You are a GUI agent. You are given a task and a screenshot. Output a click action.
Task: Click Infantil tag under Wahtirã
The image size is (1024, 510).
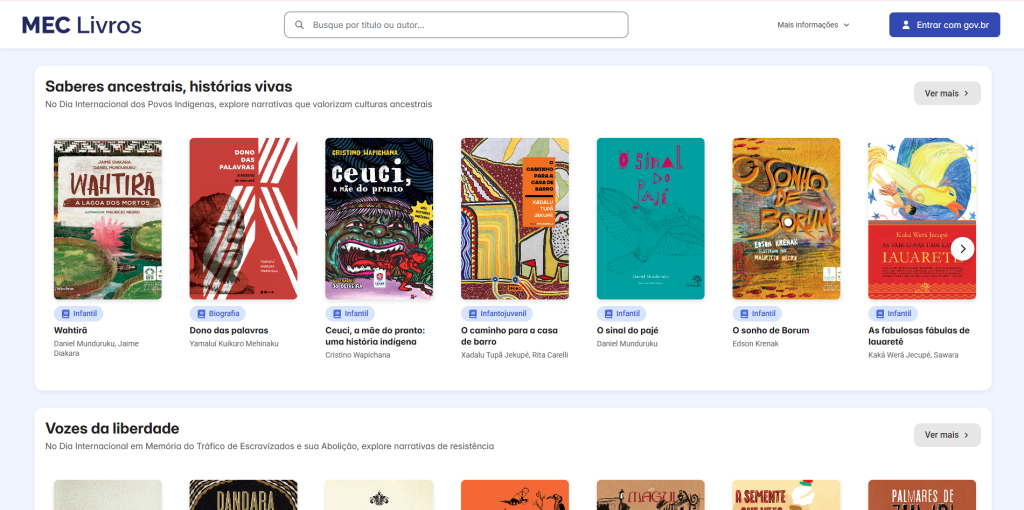point(78,313)
